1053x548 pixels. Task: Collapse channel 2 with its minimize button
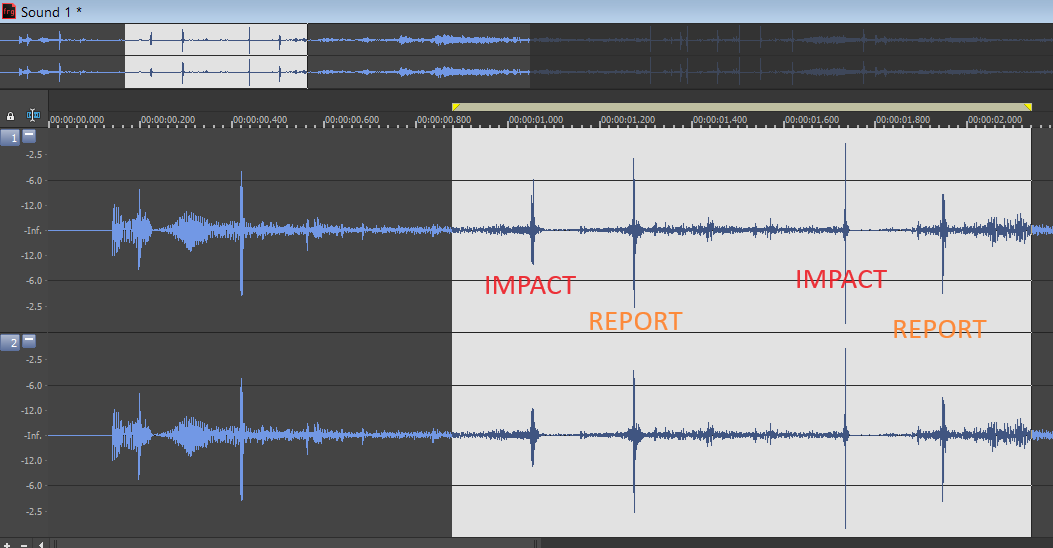(29, 340)
